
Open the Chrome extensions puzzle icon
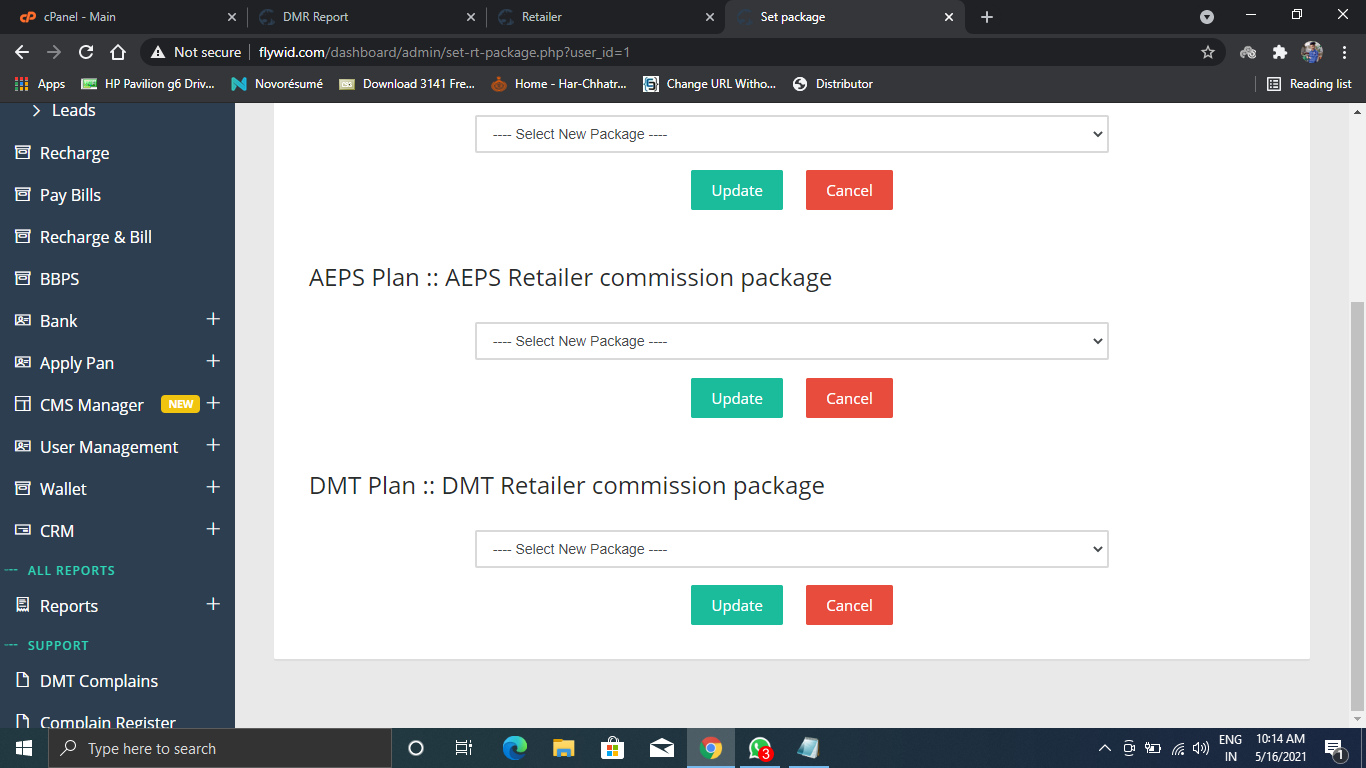coord(1279,52)
